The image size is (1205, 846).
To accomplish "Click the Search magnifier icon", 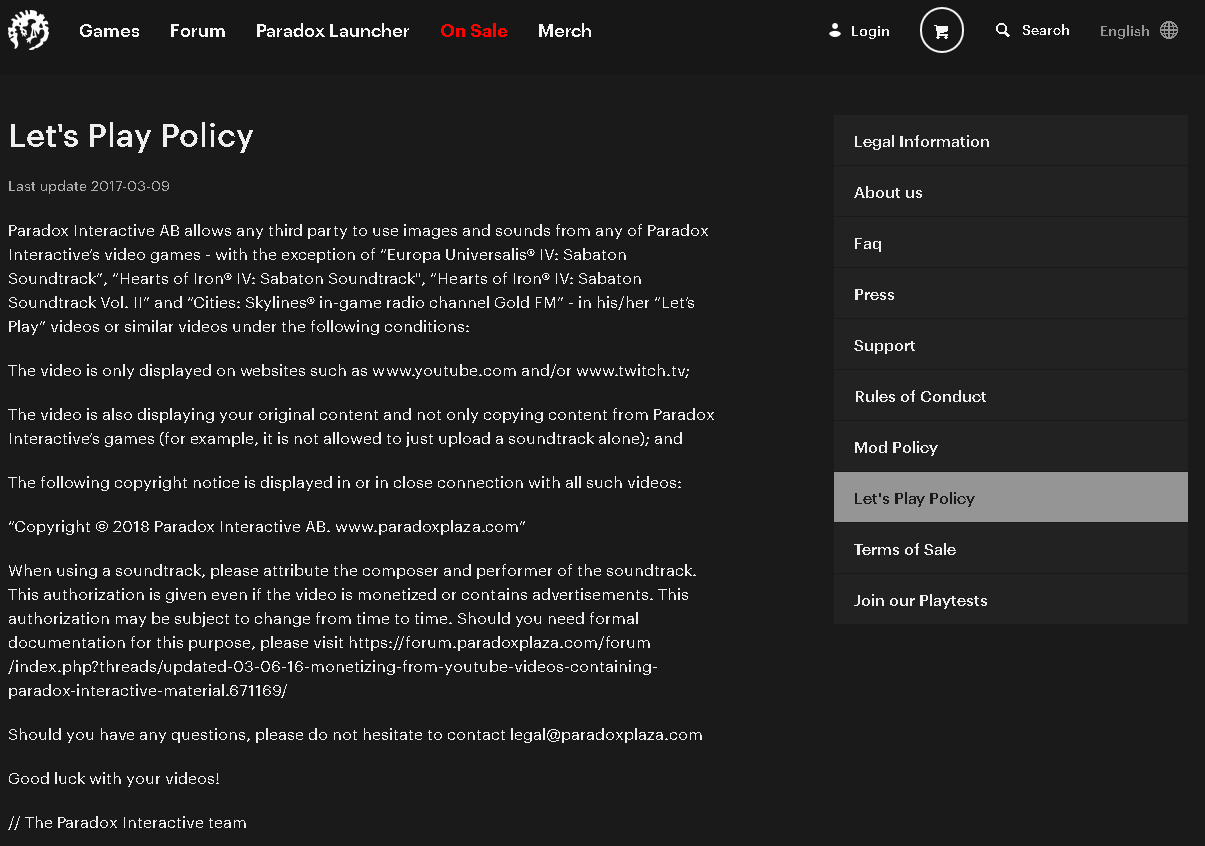I will [1003, 31].
